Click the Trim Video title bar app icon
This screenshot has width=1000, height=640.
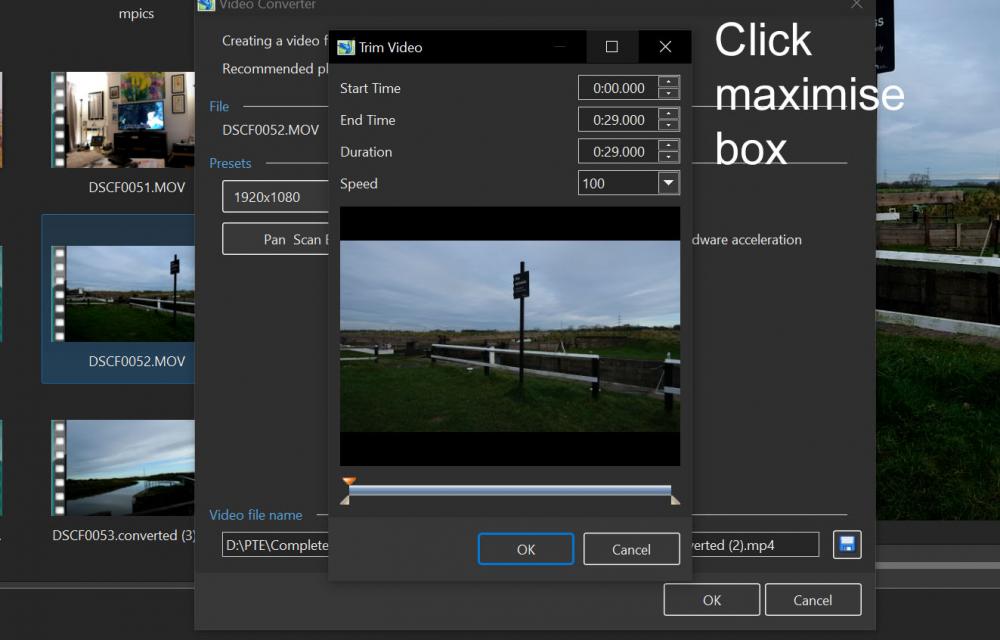tap(346, 47)
